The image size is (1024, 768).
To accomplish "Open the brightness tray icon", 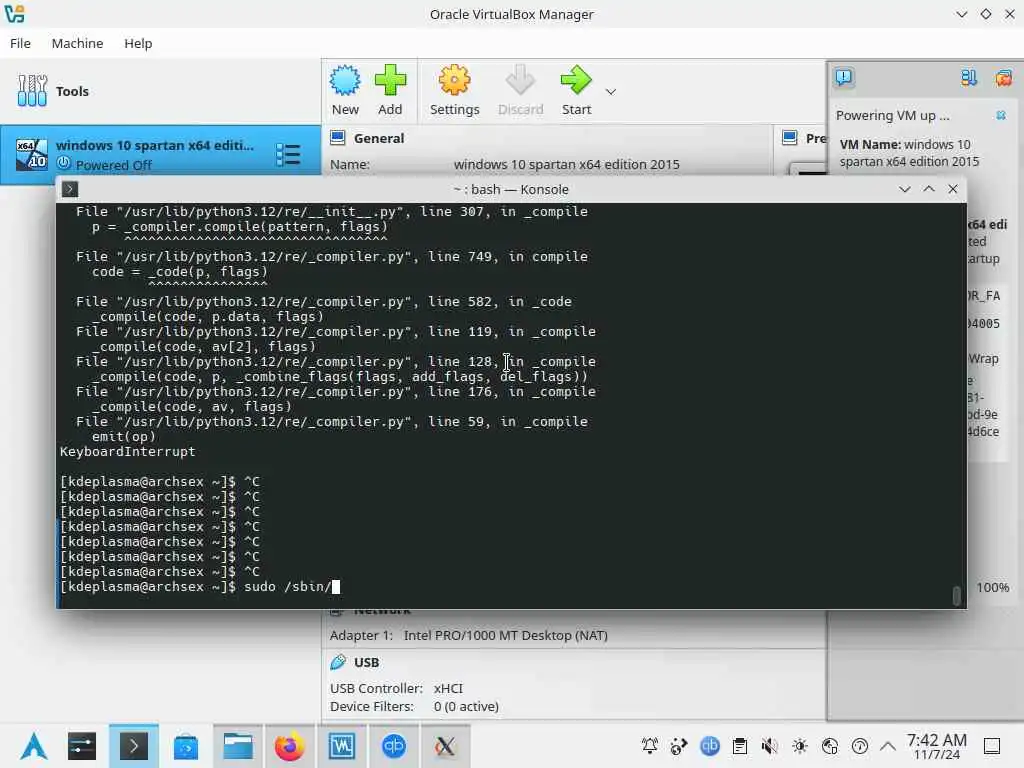I will click(800, 746).
